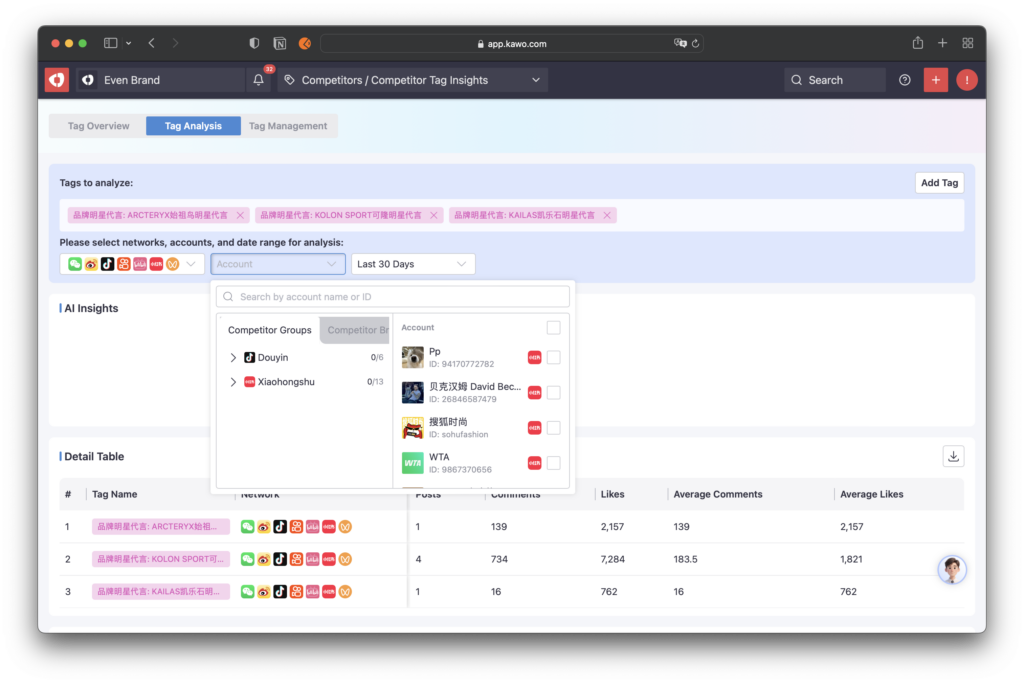Click the notifications bell icon
Screen dimensions: 1024x683
pyautogui.click(x=259, y=80)
